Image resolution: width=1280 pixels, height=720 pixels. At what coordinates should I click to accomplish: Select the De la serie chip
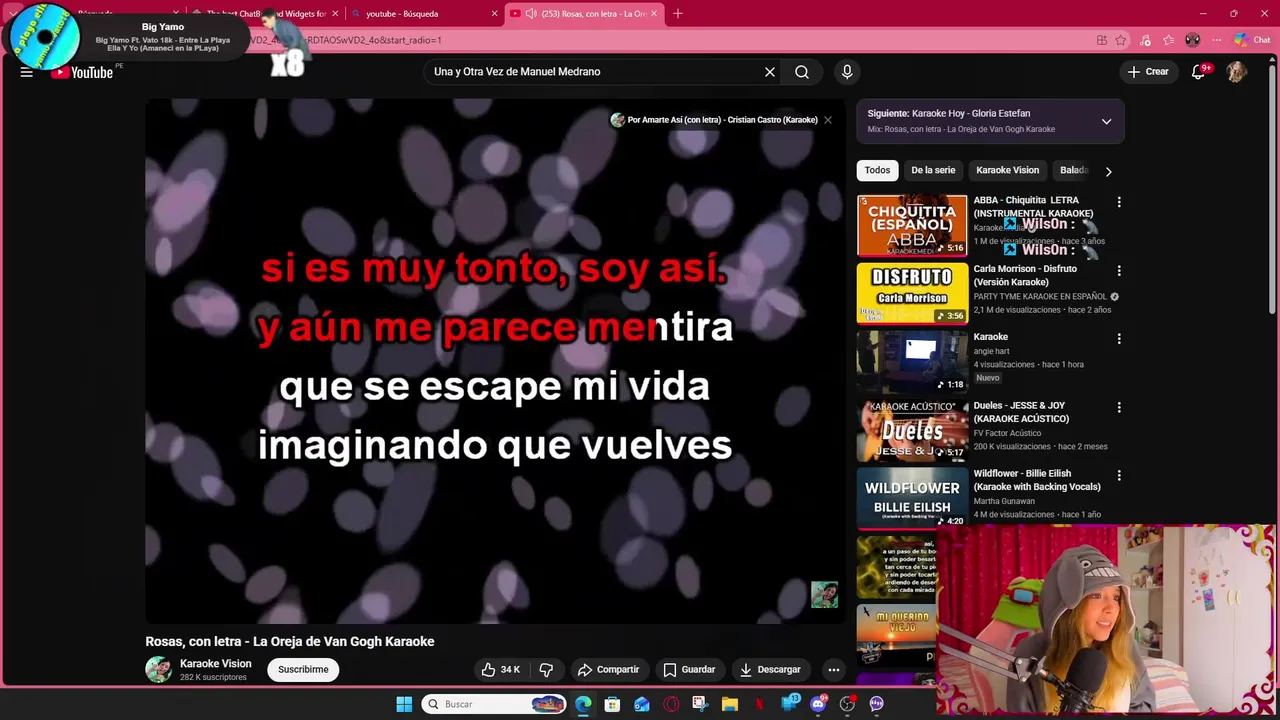pos(933,170)
